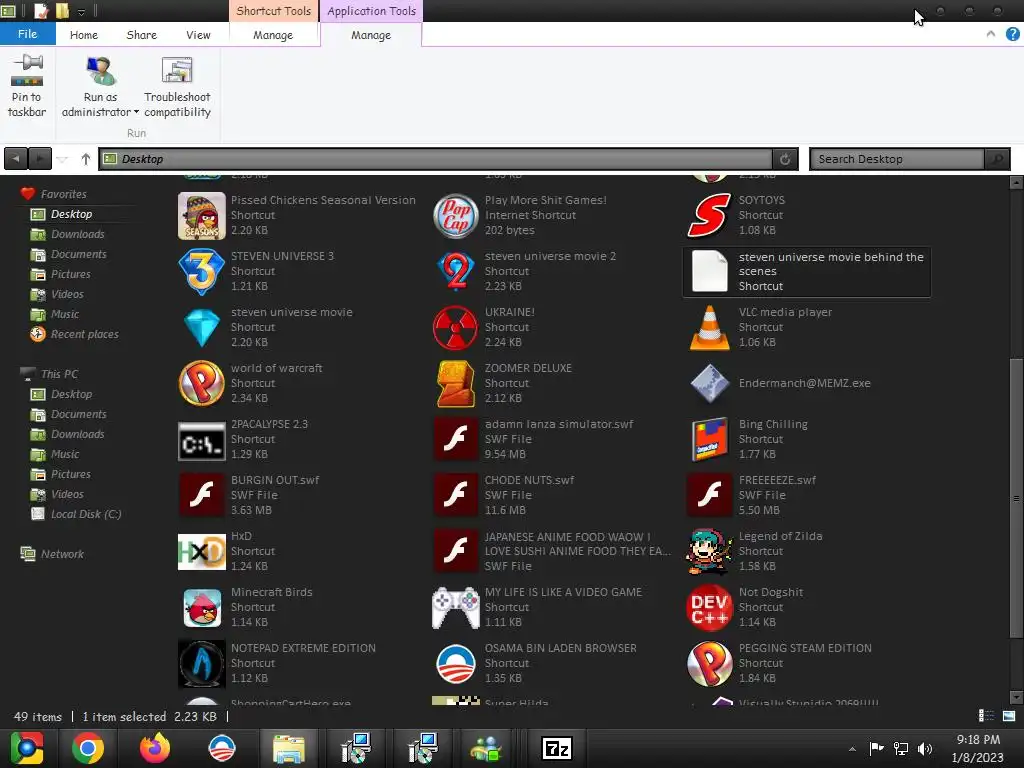The image size is (1024, 768).
Task: Select the NOTEPAD EXTREME EDITION icon
Action: click(202, 664)
